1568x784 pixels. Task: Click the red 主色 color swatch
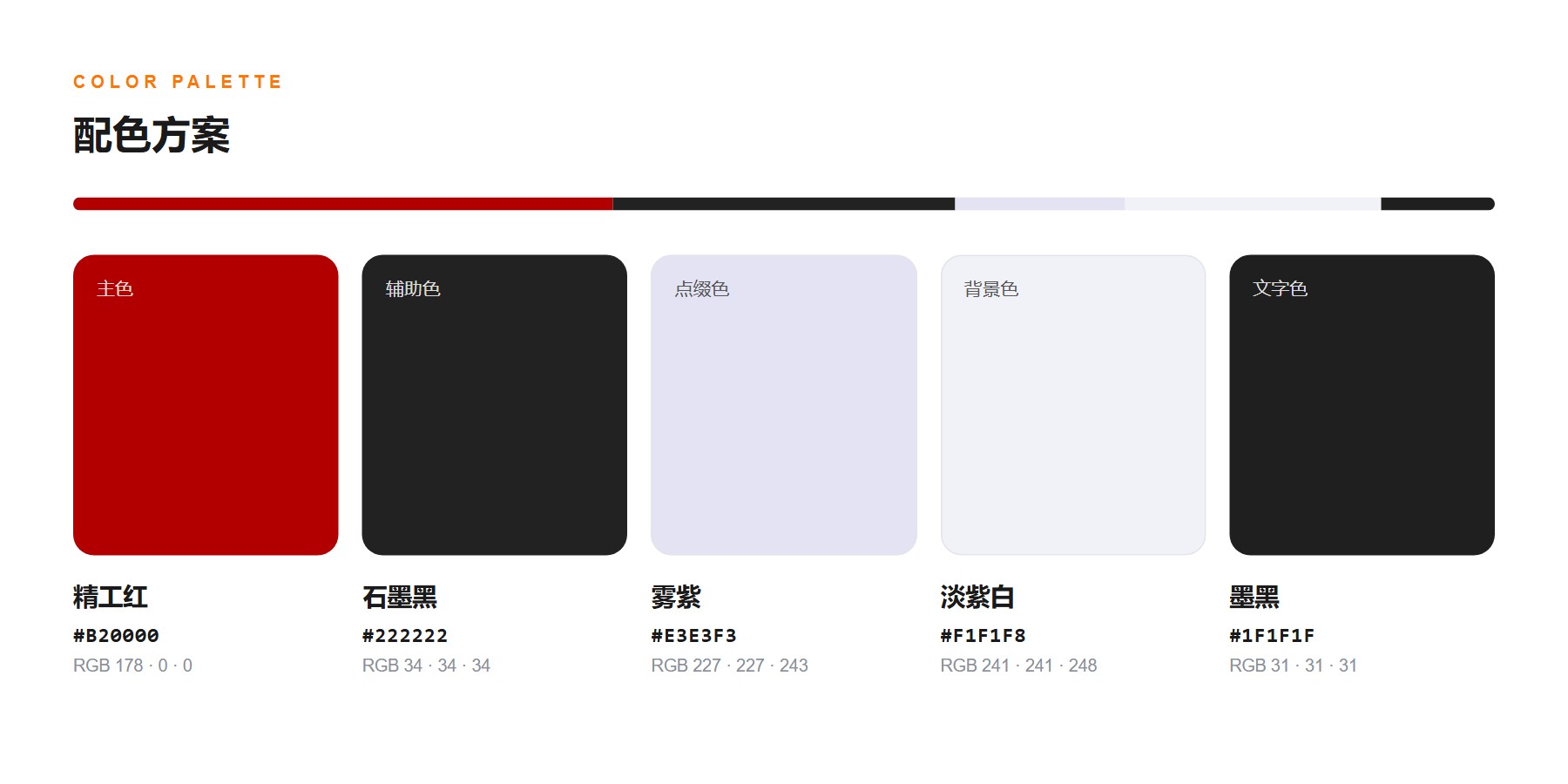click(206, 404)
